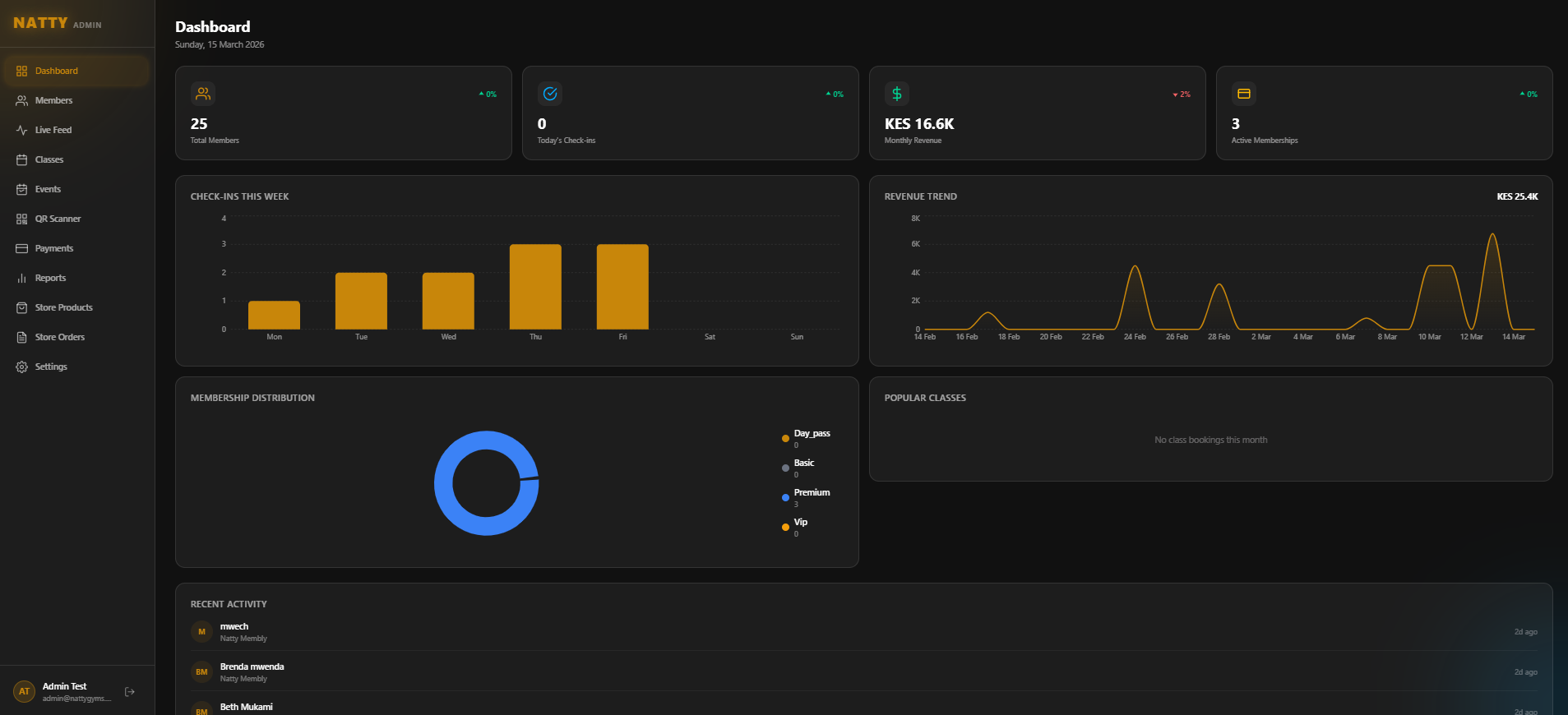Click the Thursday bar in check-ins chart

pyautogui.click(x=535, y=287)
